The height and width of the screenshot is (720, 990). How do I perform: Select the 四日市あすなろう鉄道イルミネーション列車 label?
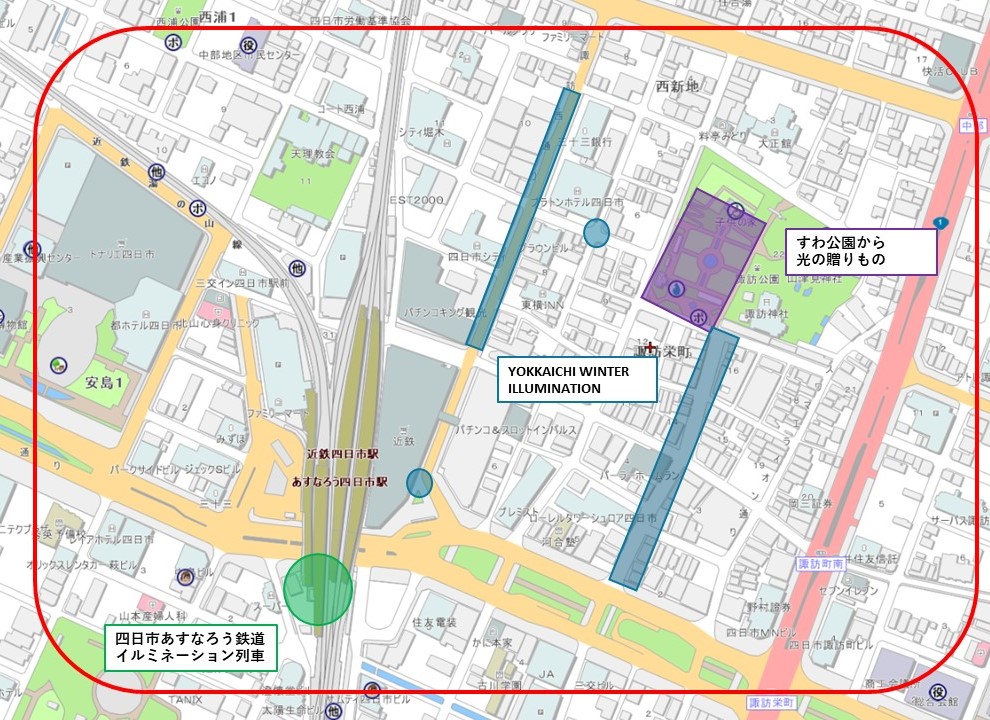tap(190, 646)
